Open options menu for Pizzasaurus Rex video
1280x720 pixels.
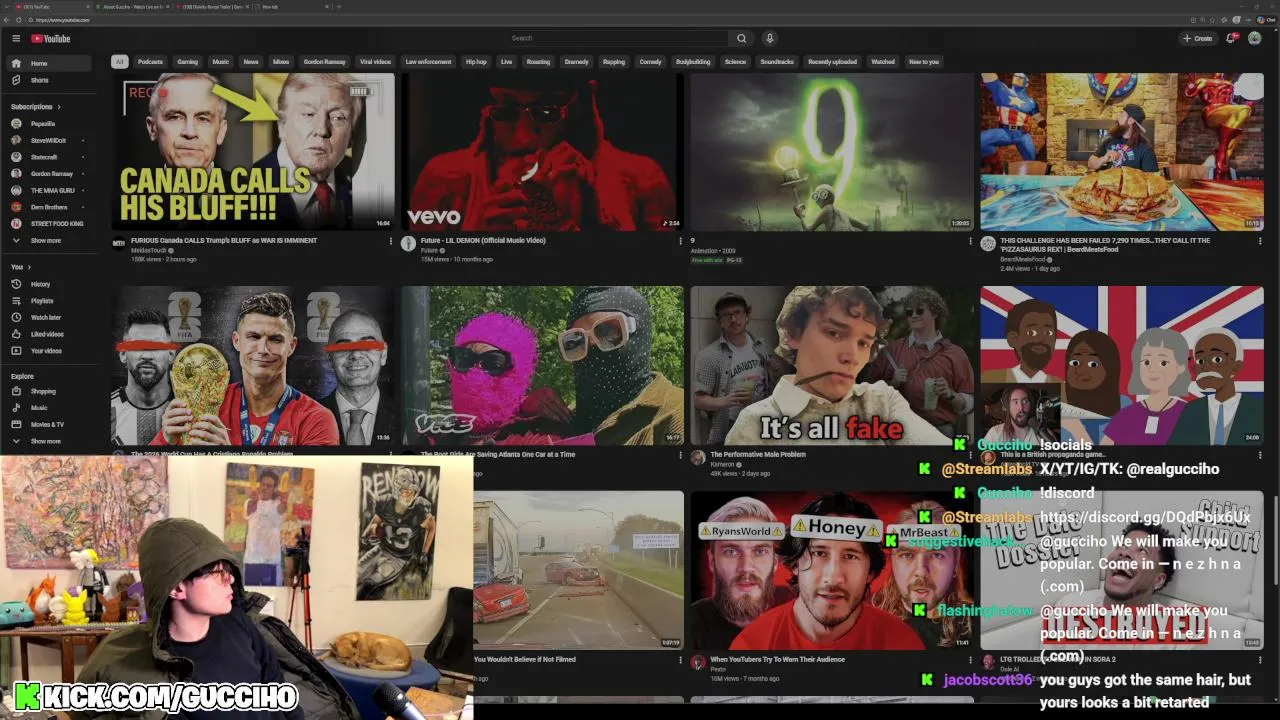(1260, 241)
